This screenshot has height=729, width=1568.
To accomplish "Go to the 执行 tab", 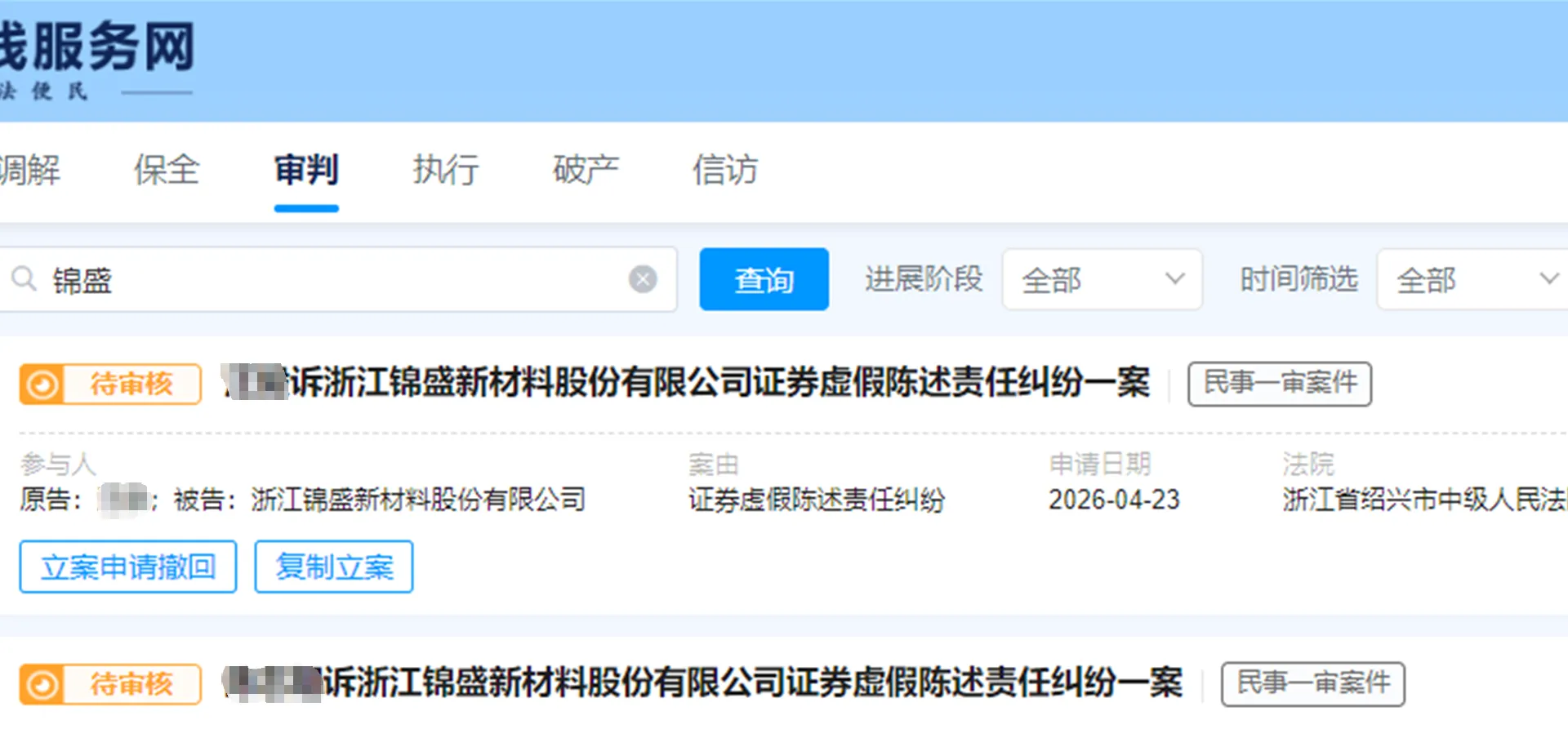I will click(x=446, y=170).
